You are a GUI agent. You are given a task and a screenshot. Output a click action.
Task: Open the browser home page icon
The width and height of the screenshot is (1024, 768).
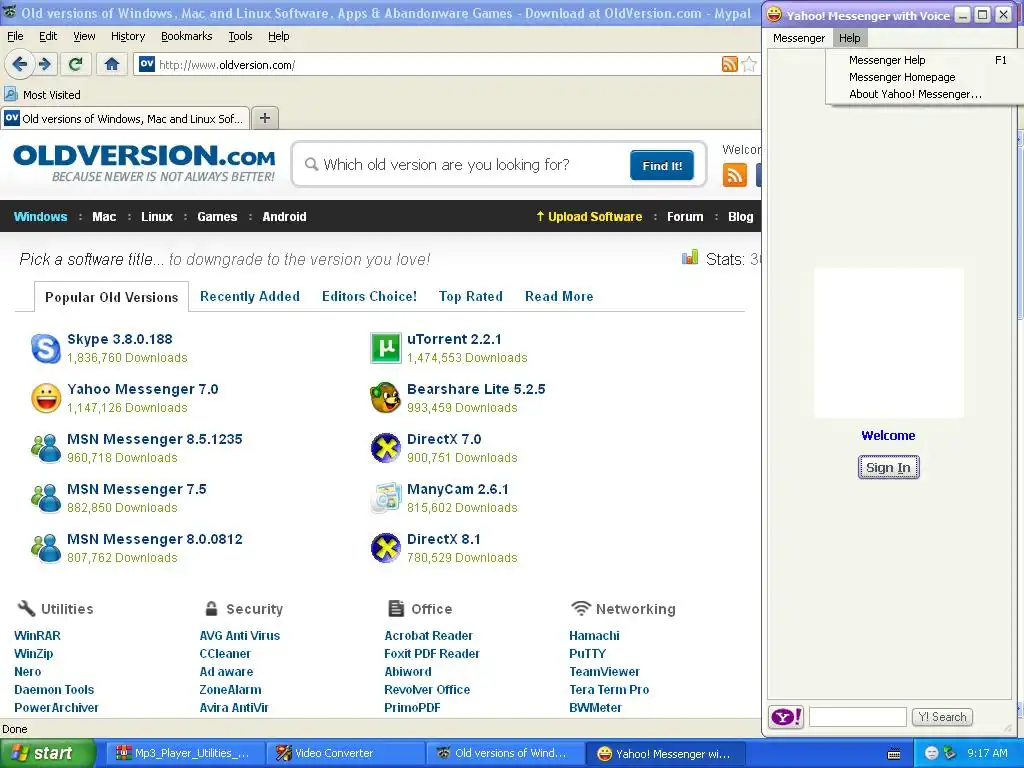tap(112, 64)
